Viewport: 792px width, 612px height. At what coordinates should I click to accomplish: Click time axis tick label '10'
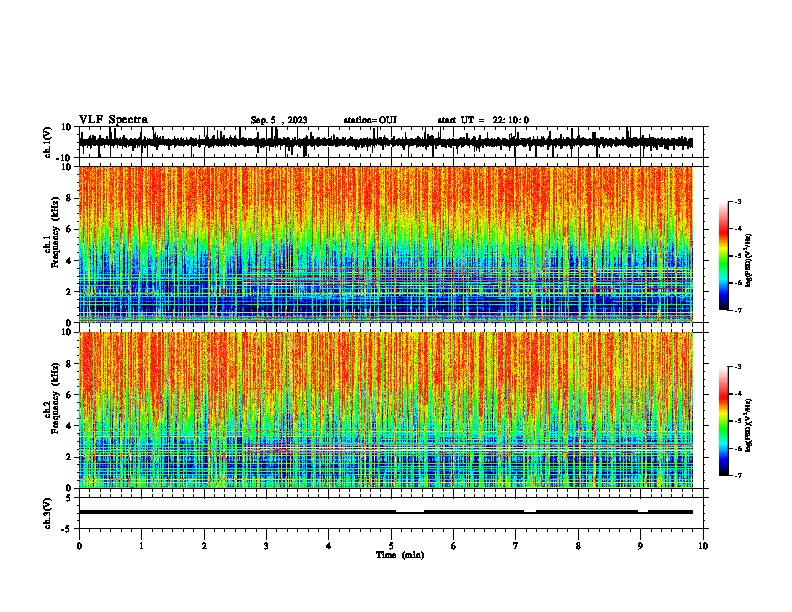(703, 545)
